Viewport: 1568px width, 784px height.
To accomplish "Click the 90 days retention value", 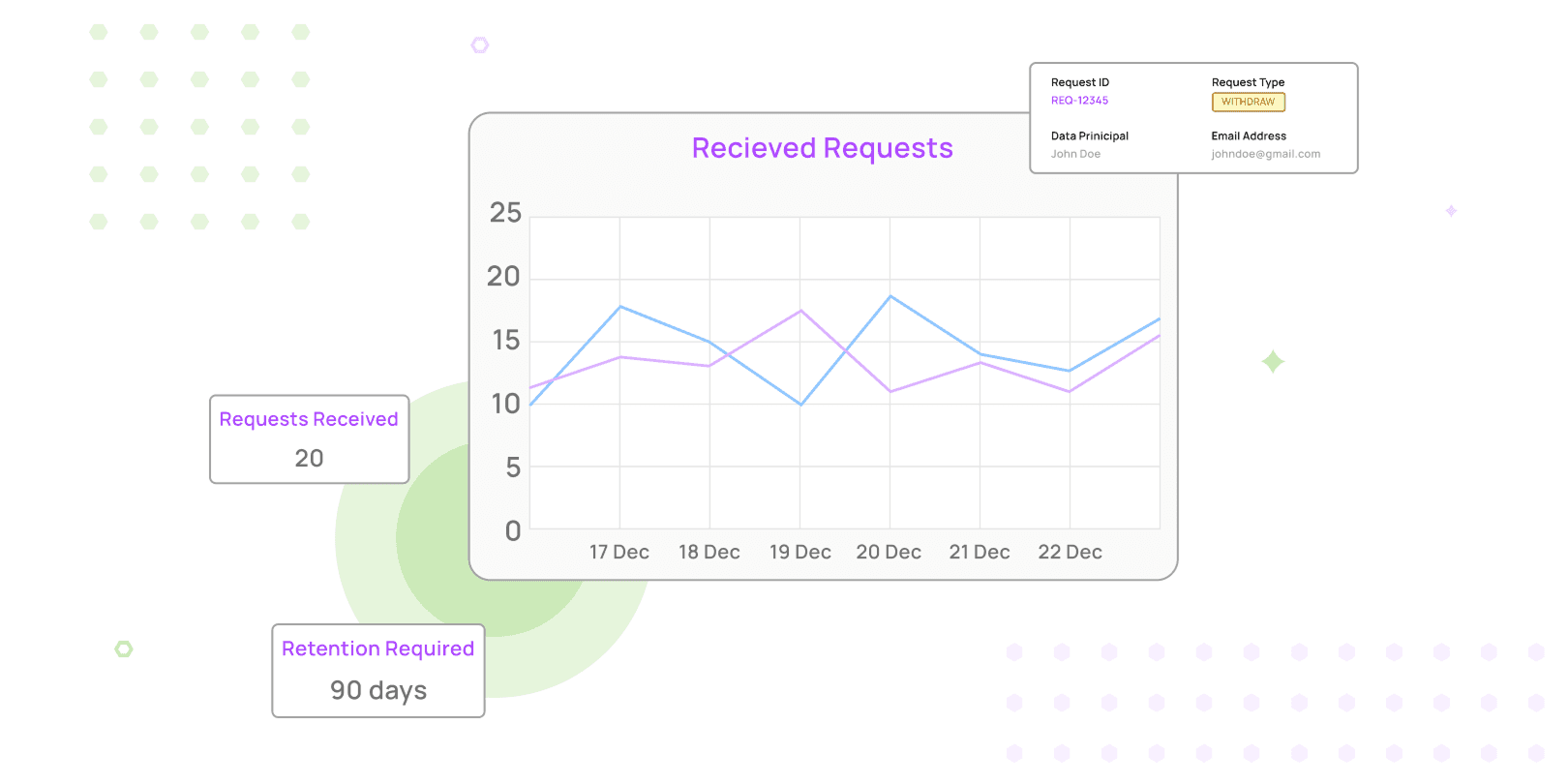I will point(378,690).
